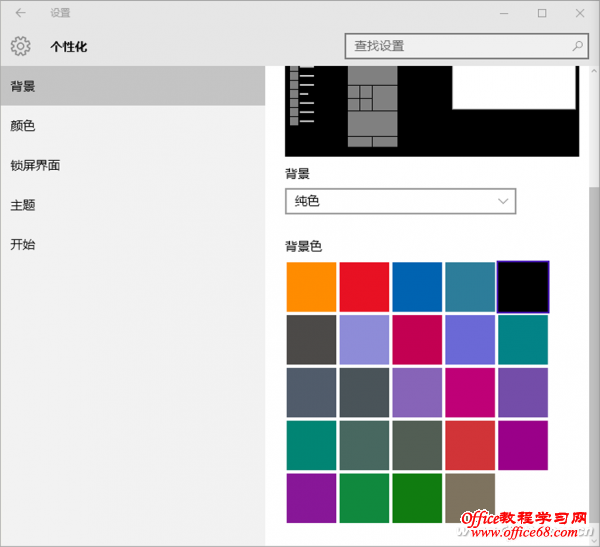Maximize the settings window
This screenshot has width=600, height=547.
[542, 14]
